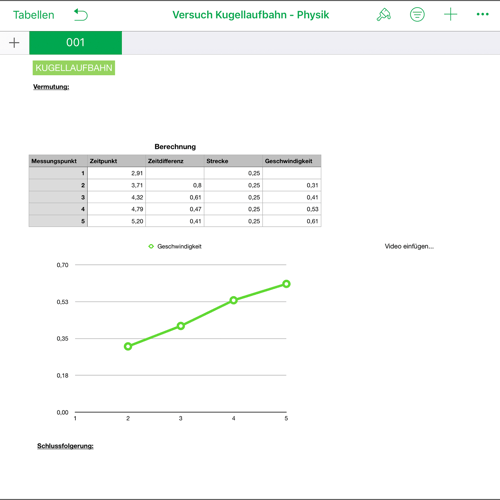The height and width of the screenshot is (500, 500).
Task: Tap the undo arrow icon
Action: pyautogui.click(x=81, y=15)
